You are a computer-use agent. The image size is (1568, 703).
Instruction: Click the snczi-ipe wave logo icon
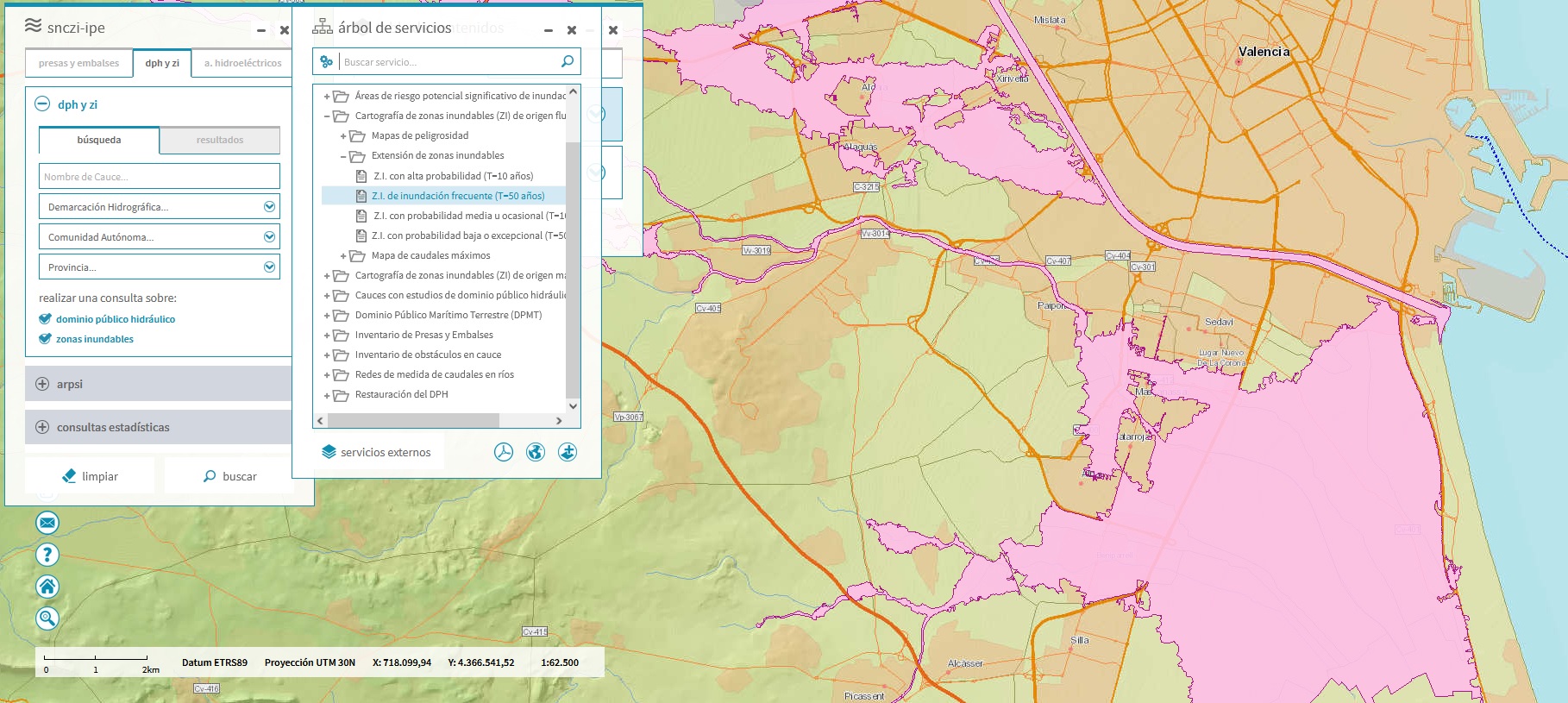(33, 26)
